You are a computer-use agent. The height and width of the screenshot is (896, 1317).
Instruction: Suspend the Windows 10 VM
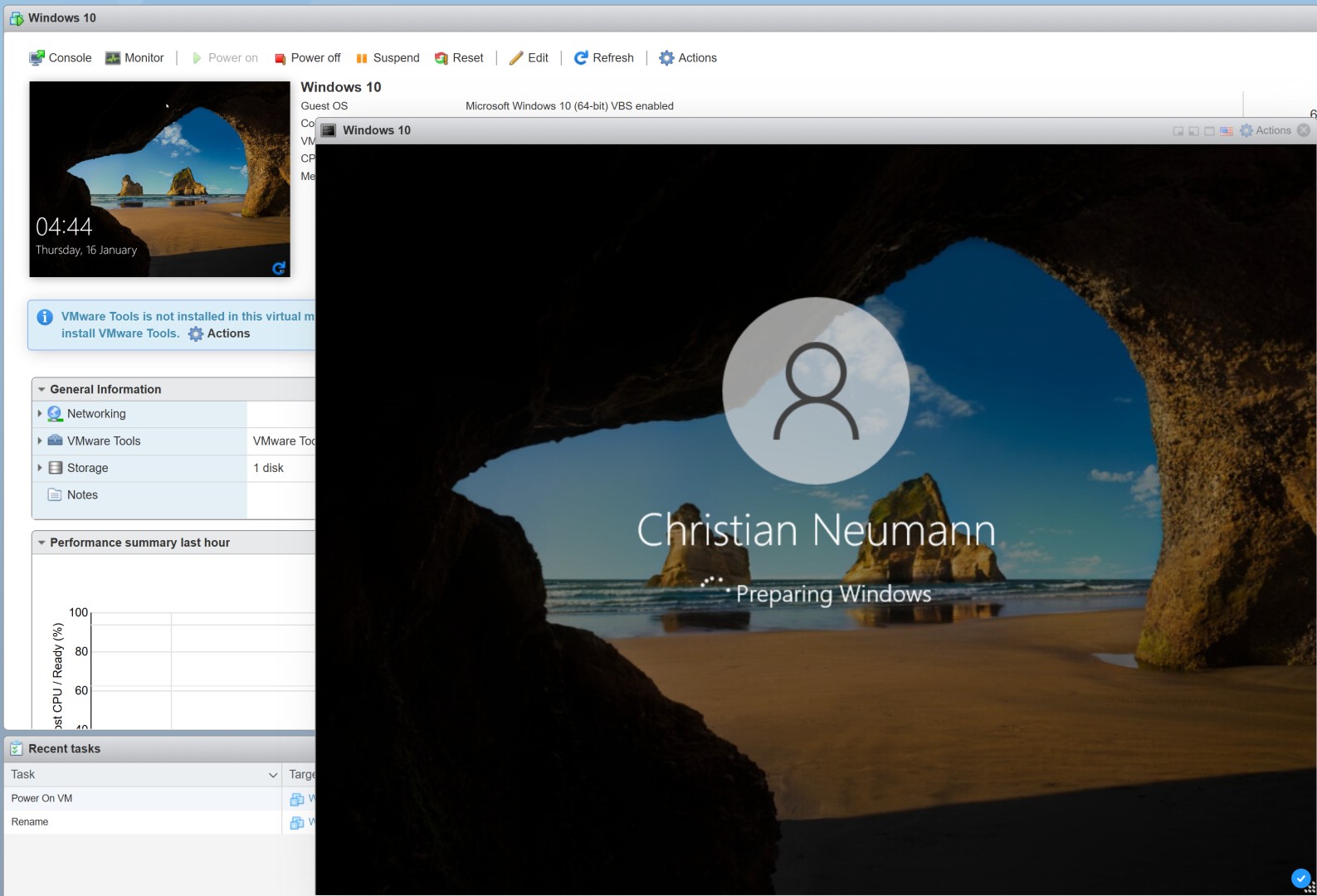tap(388, 58)
